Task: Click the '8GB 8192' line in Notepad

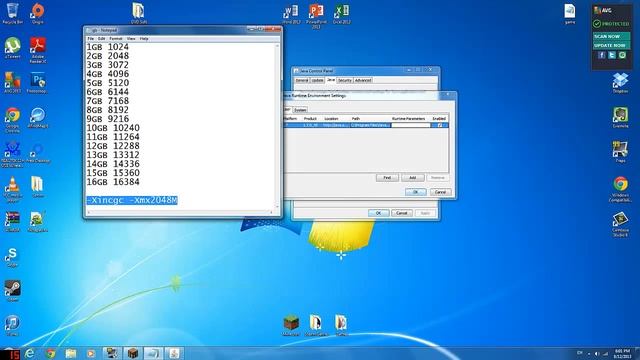Action: (108, 110)
